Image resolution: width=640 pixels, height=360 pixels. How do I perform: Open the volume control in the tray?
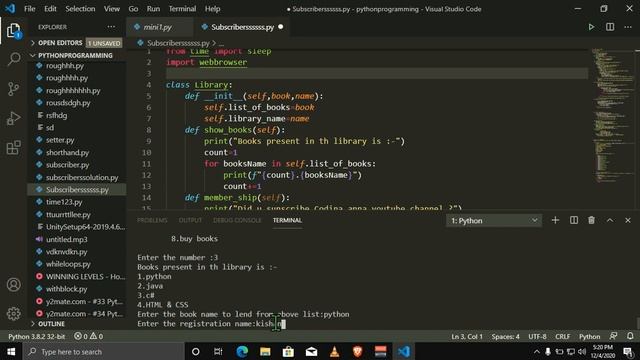(582, 351)
